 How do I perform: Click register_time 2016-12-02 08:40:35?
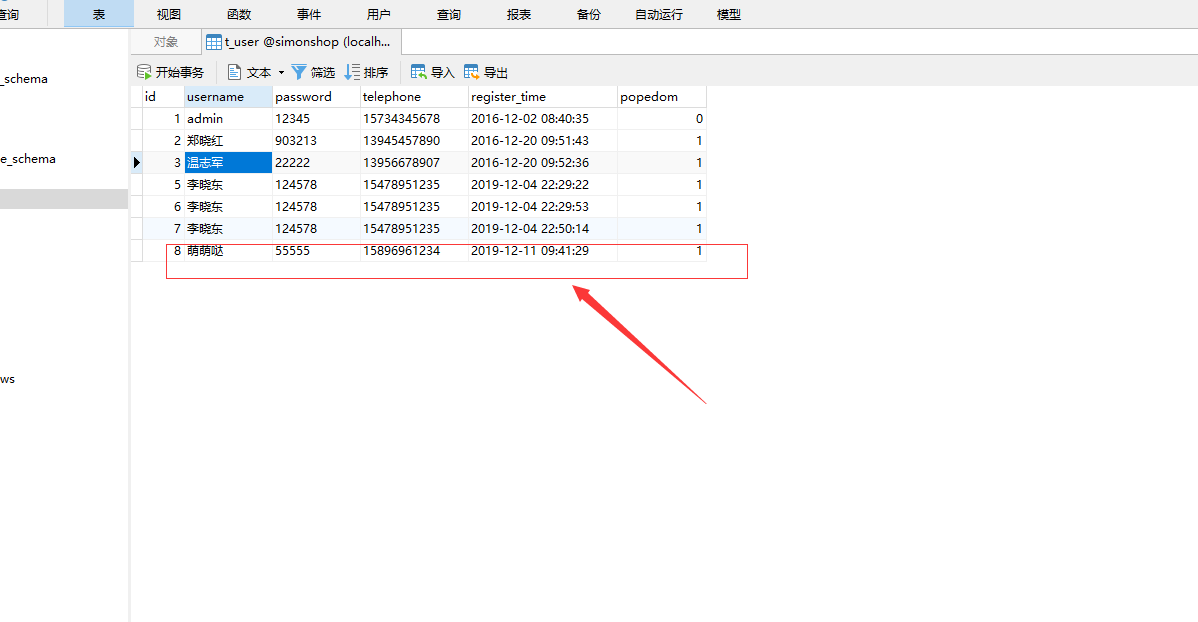point(542,118)
